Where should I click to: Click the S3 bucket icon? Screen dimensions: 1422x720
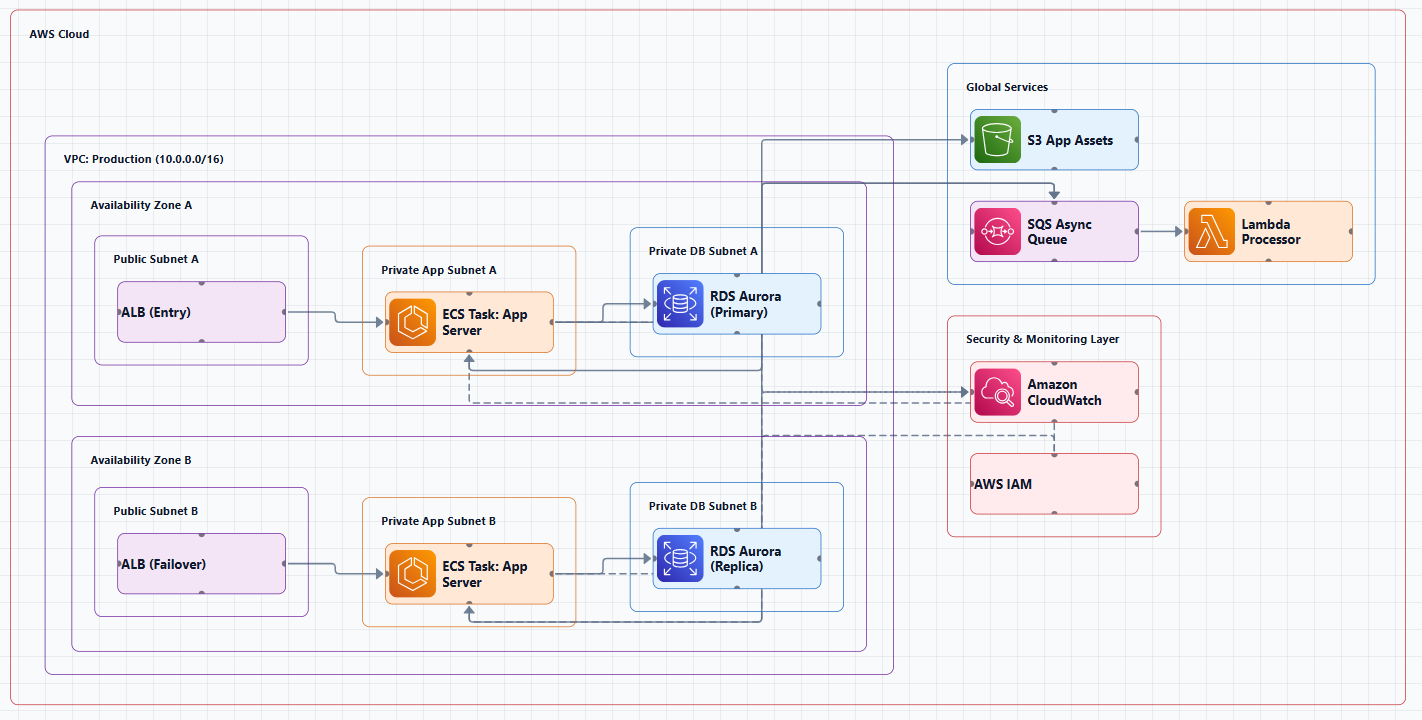pyautogui.click(x=998, y=140)
